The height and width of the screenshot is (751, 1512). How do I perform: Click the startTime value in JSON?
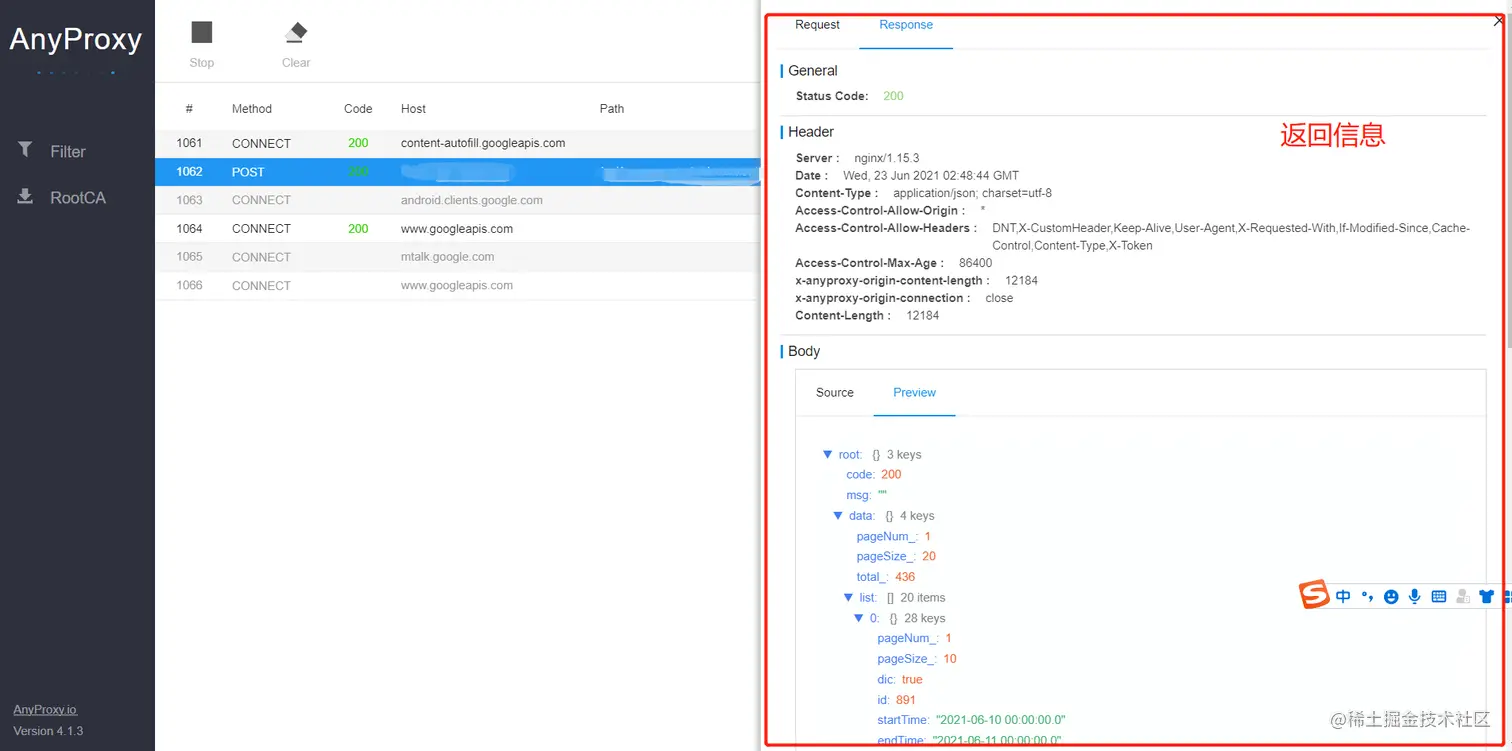point(1000,720)
